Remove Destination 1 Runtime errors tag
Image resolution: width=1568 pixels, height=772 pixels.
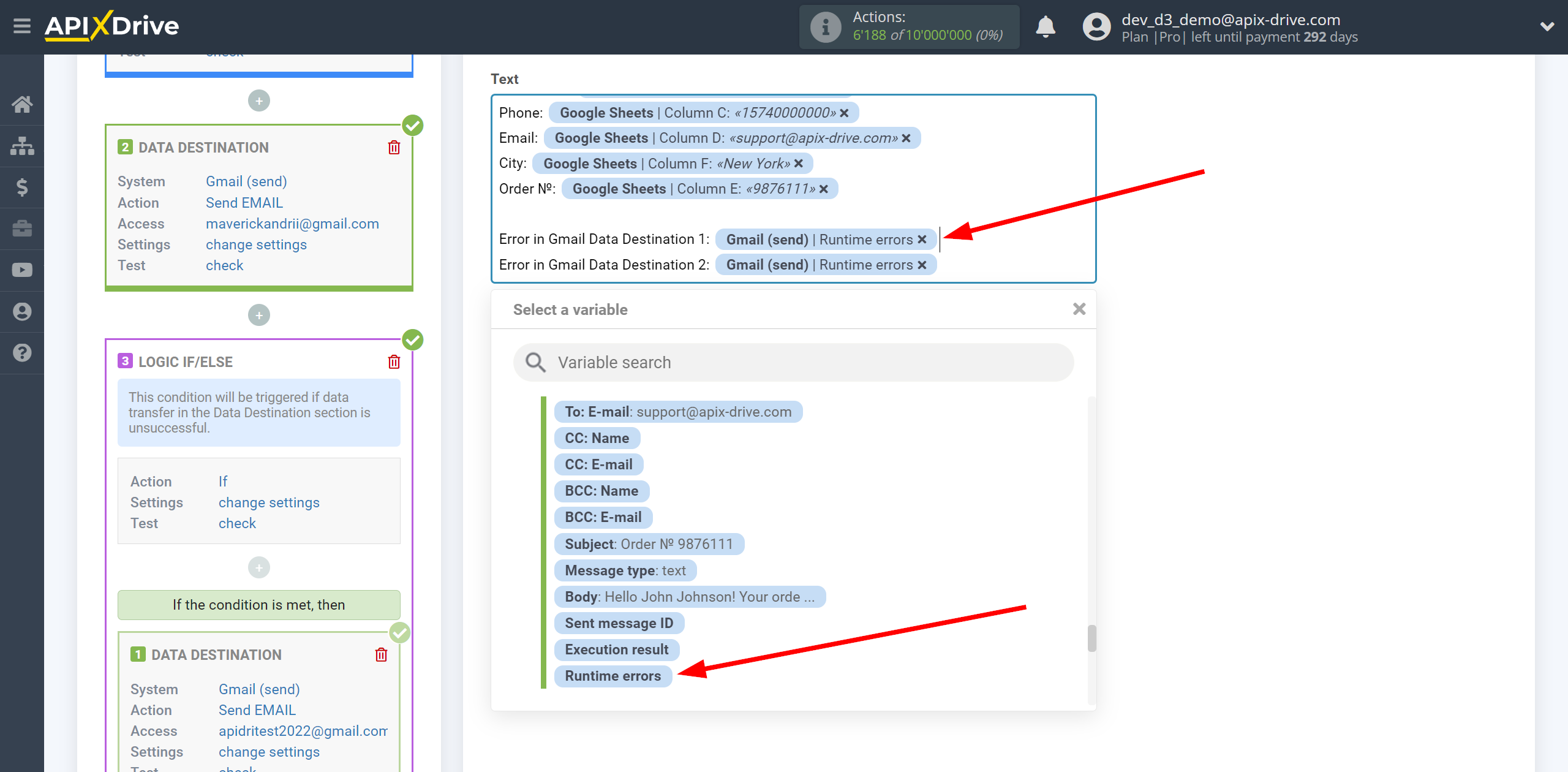click(922, 240)
